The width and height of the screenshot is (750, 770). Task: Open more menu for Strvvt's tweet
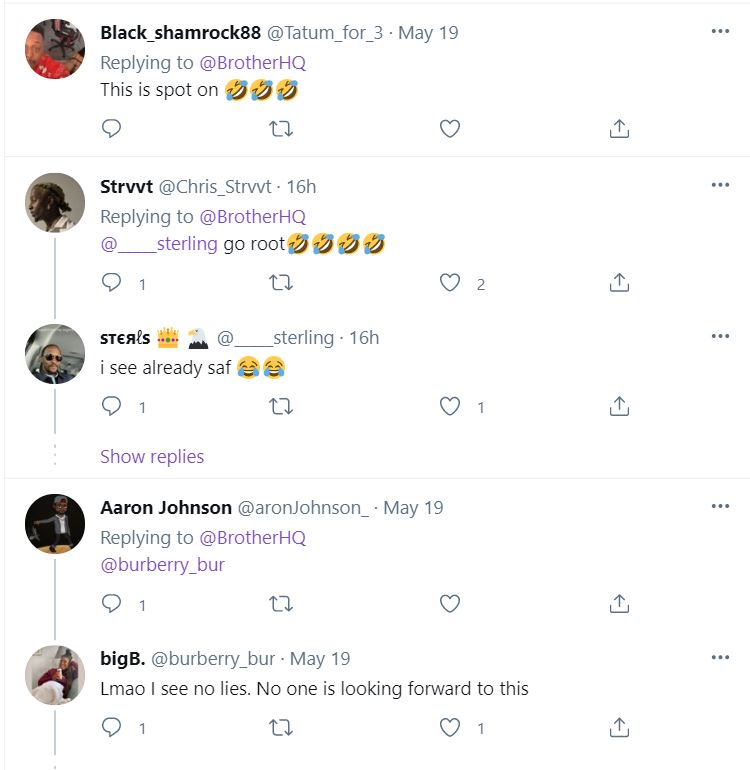point(720,186)
